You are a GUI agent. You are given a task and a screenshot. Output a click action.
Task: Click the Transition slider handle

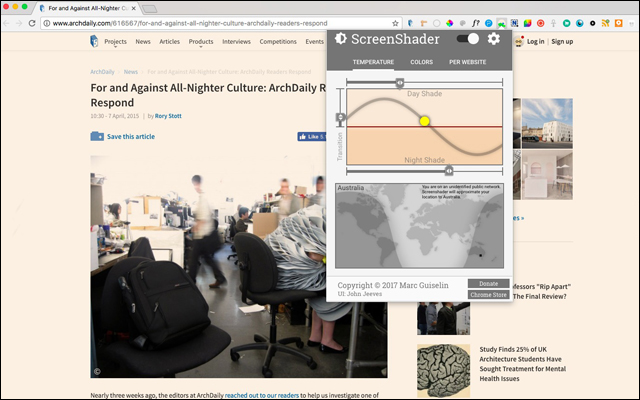pyautogui.click(x=340, y=118)
